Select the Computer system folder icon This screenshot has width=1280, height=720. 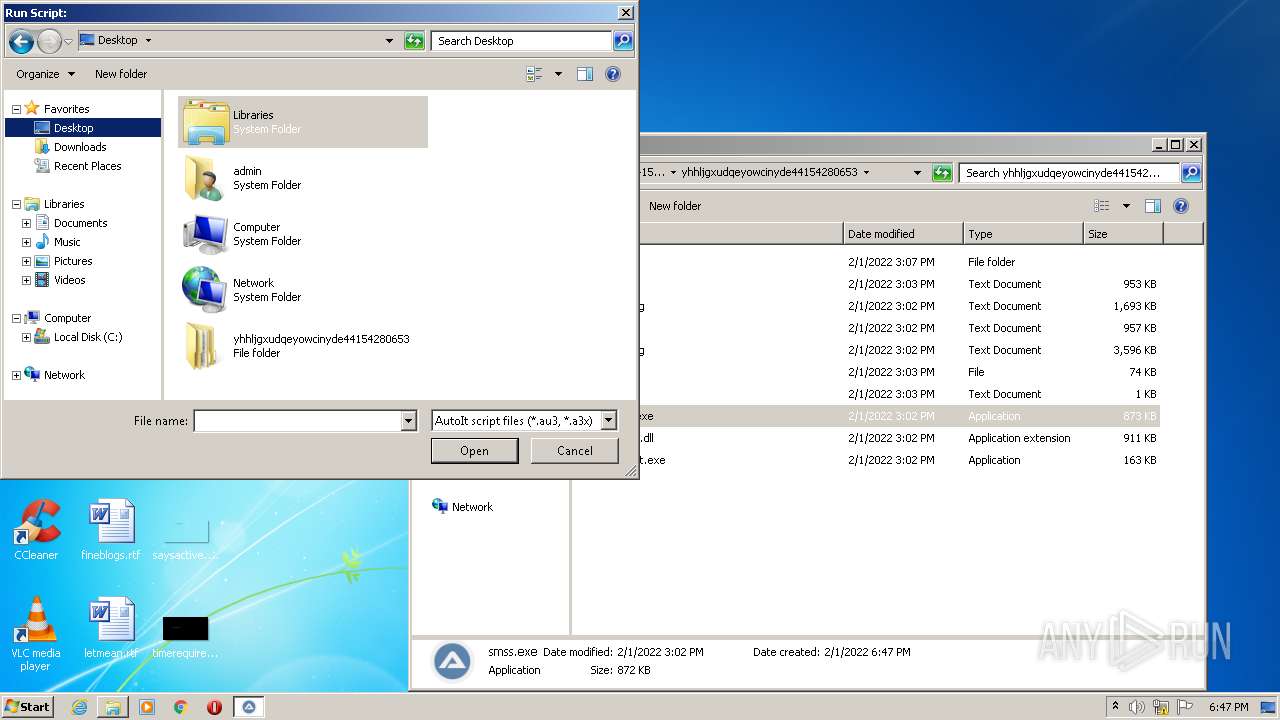[206, 234]
